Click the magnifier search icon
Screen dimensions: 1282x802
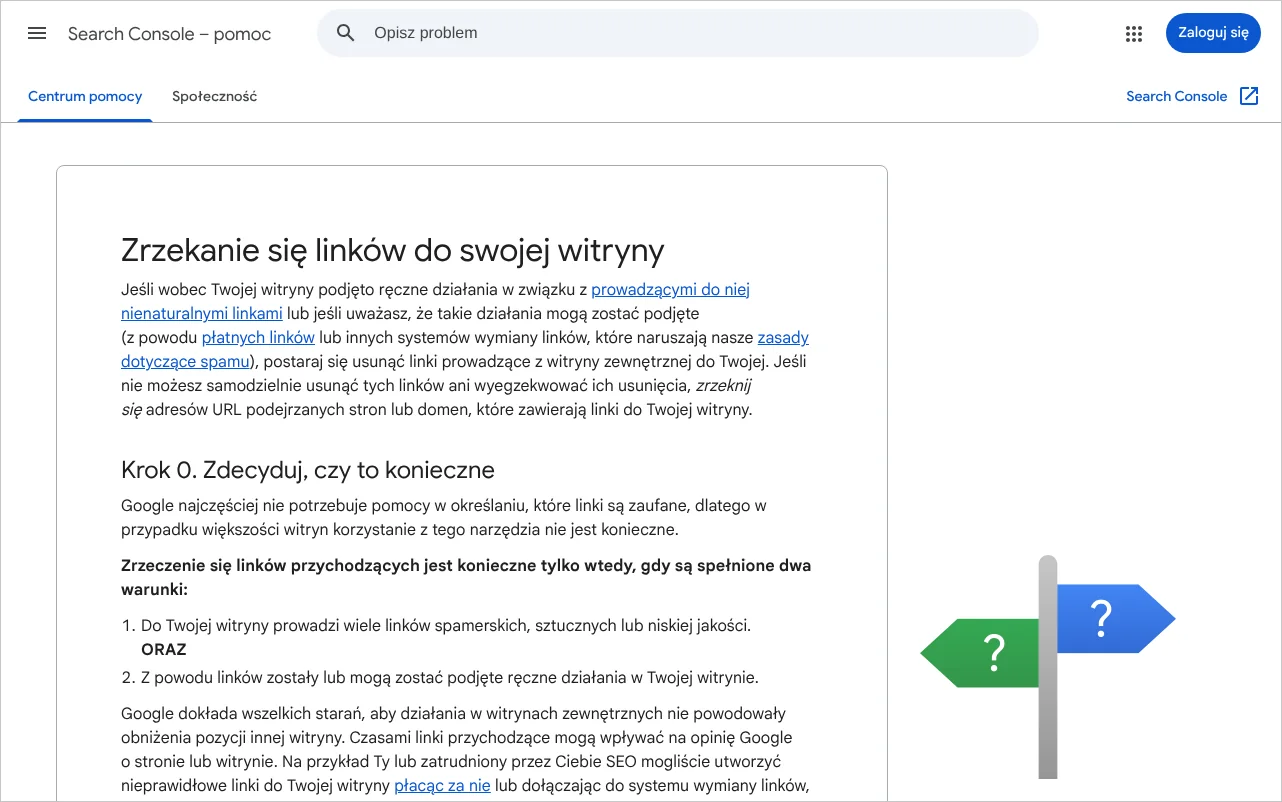tap(346, 33)
